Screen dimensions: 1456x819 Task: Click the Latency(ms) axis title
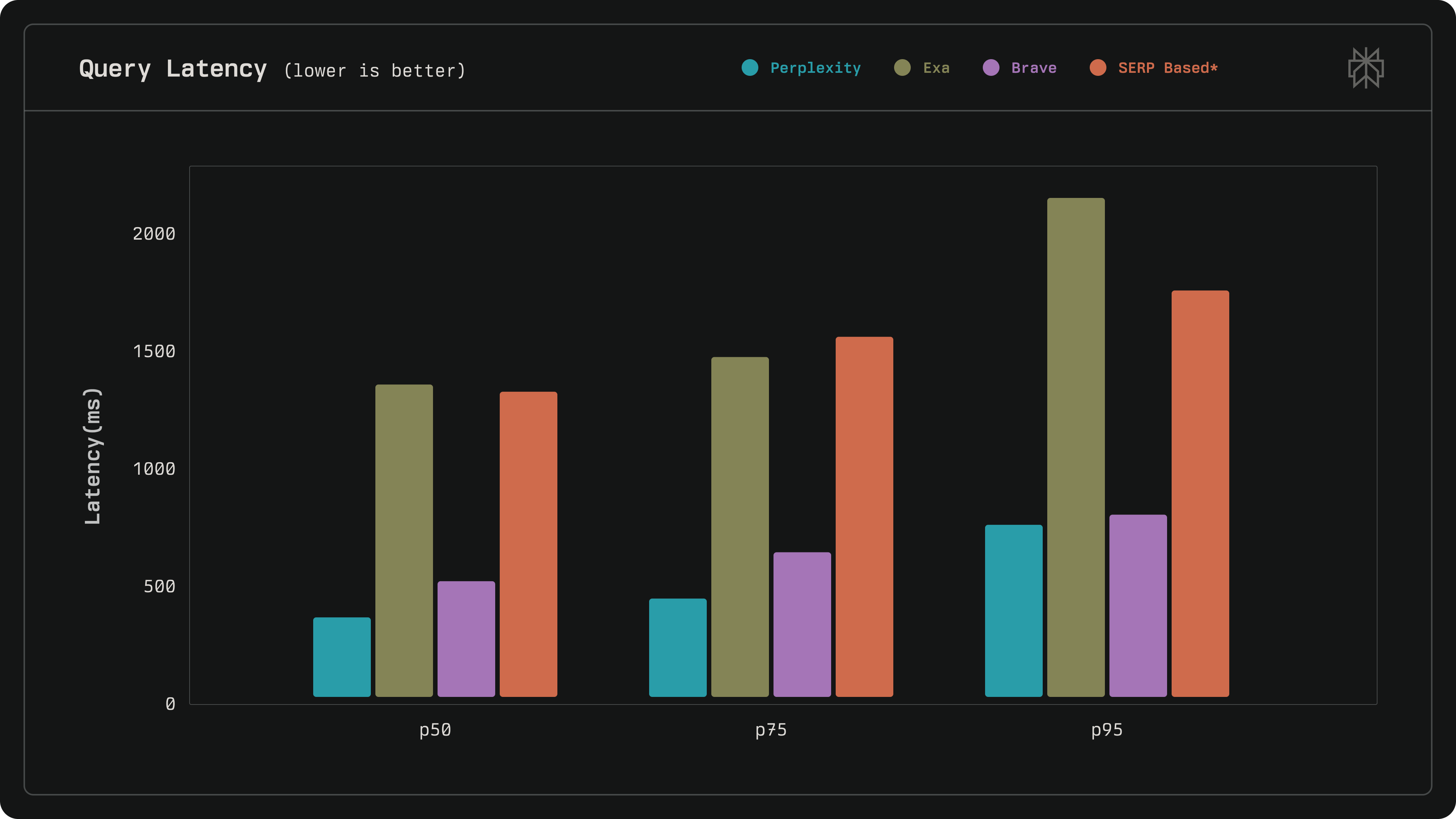click(x=92, y=455)
